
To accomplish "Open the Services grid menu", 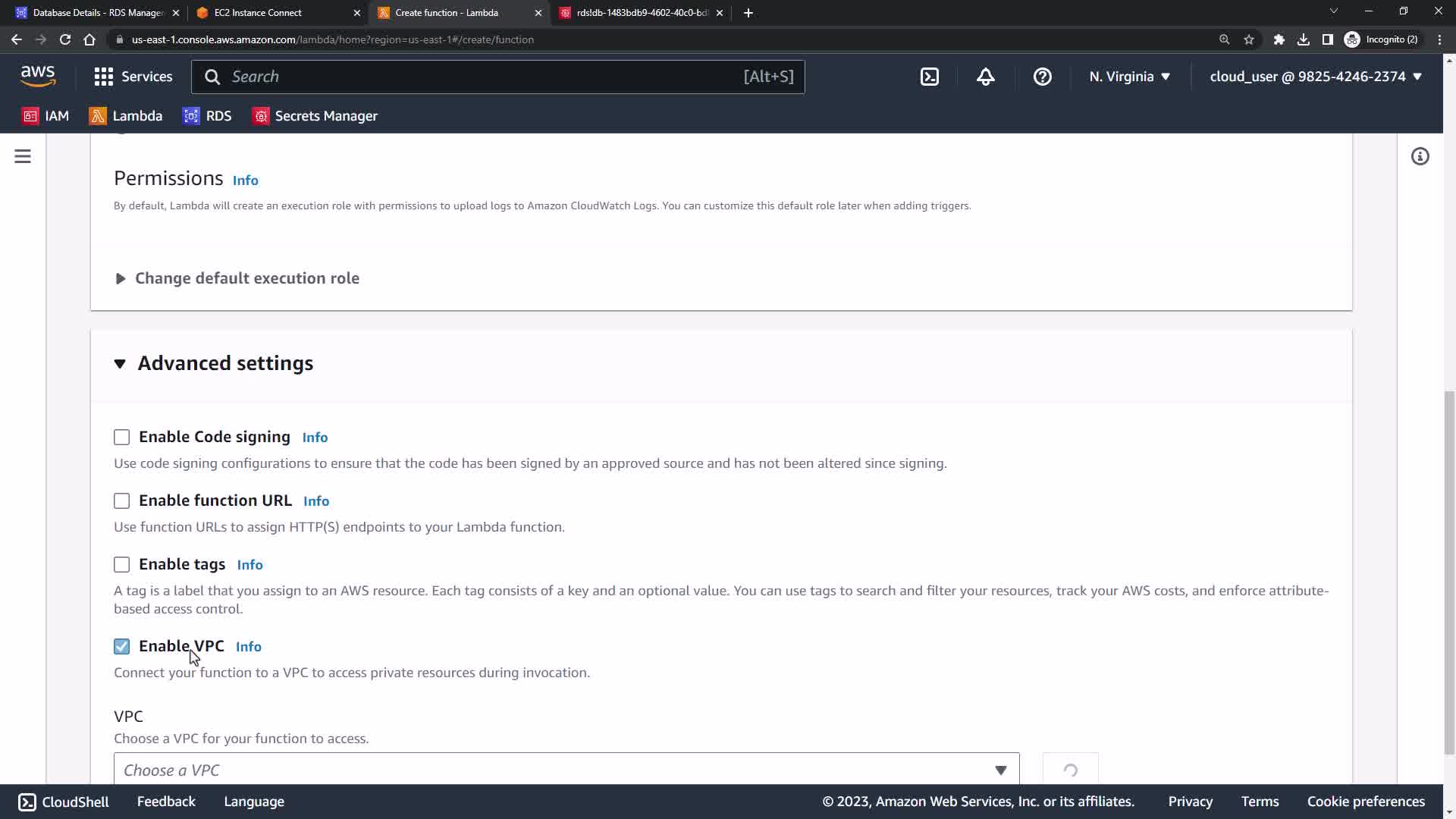I will [133, 77].
